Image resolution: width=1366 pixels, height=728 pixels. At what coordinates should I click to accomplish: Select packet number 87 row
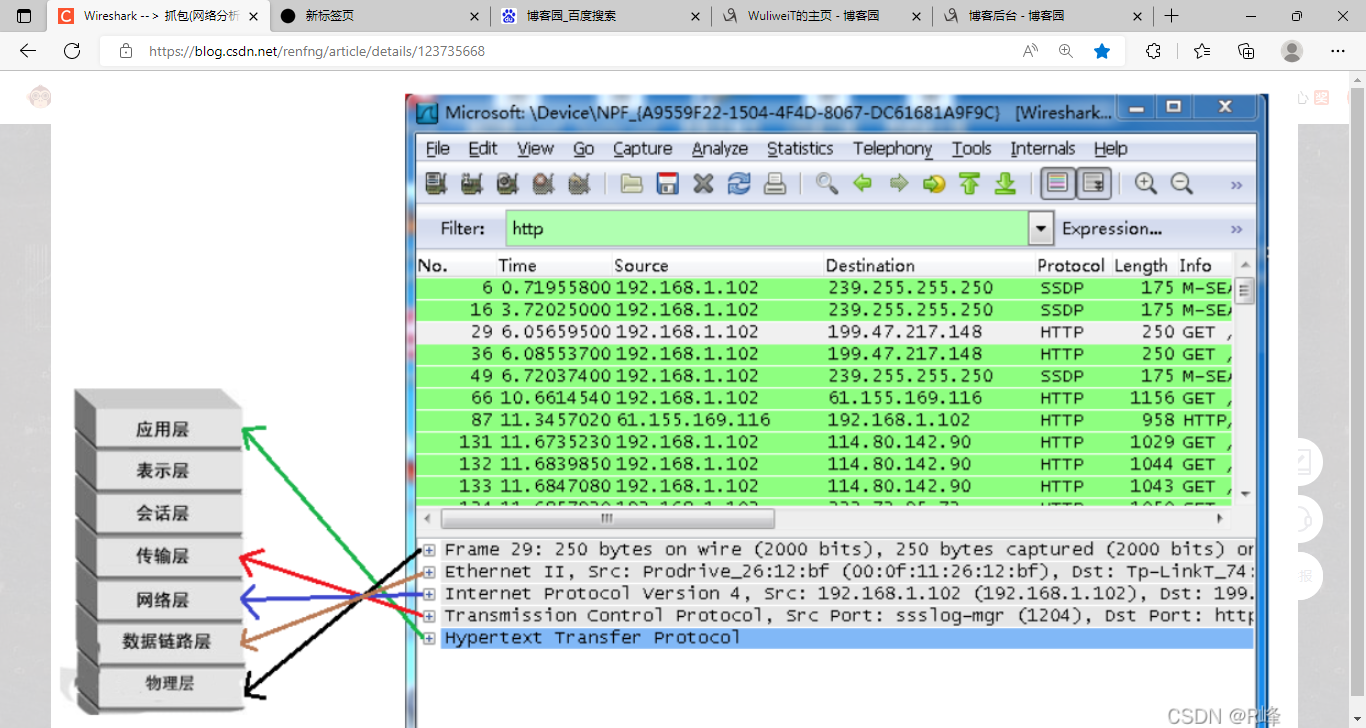click(x=826, y=420)
